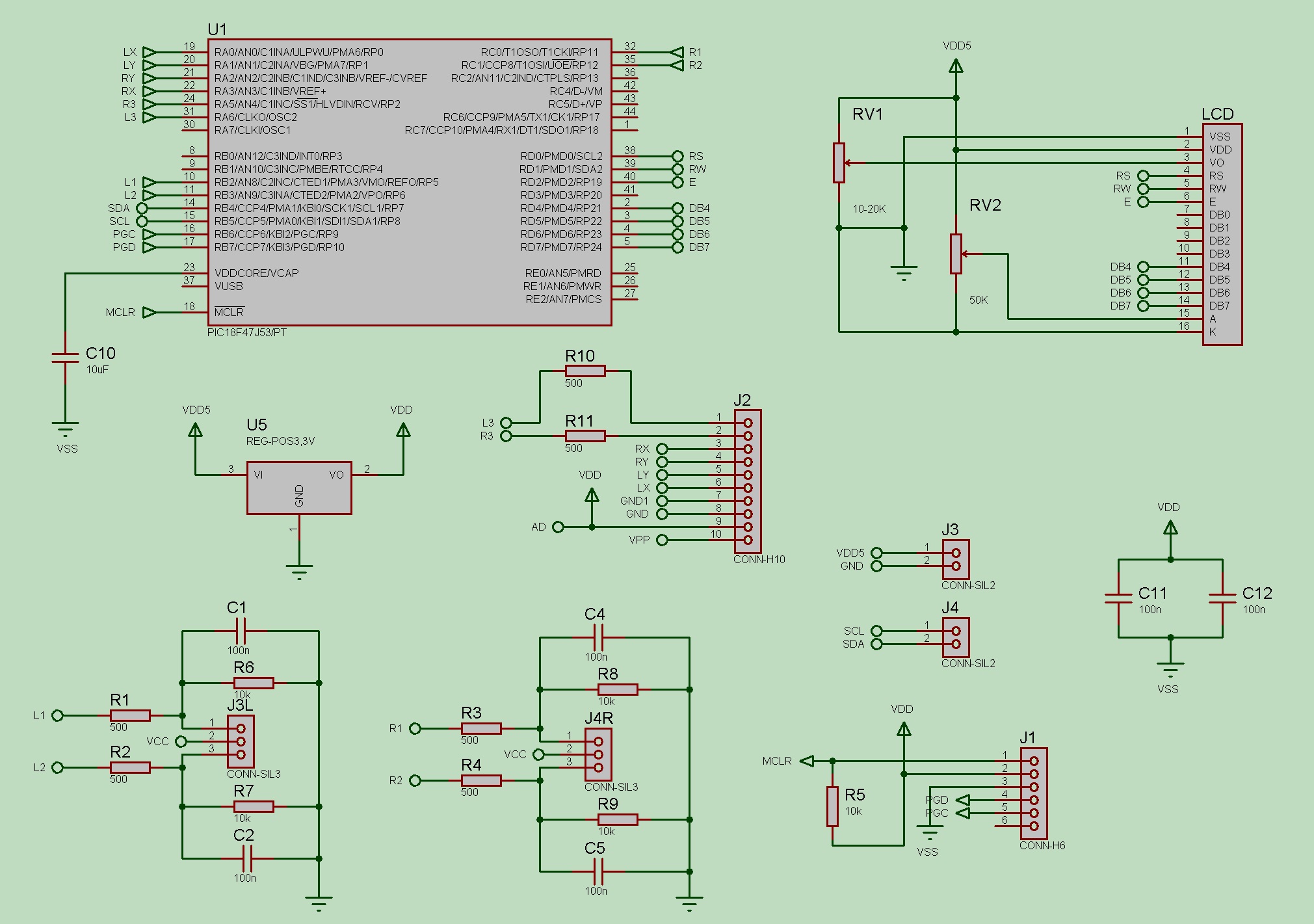Select the RV2 50K potentiometer
Screen dimensions: 1314x924
[956, 254]
